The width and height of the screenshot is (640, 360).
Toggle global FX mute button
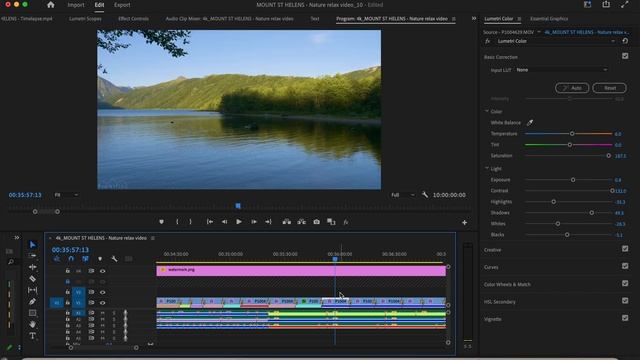(346, 222)
